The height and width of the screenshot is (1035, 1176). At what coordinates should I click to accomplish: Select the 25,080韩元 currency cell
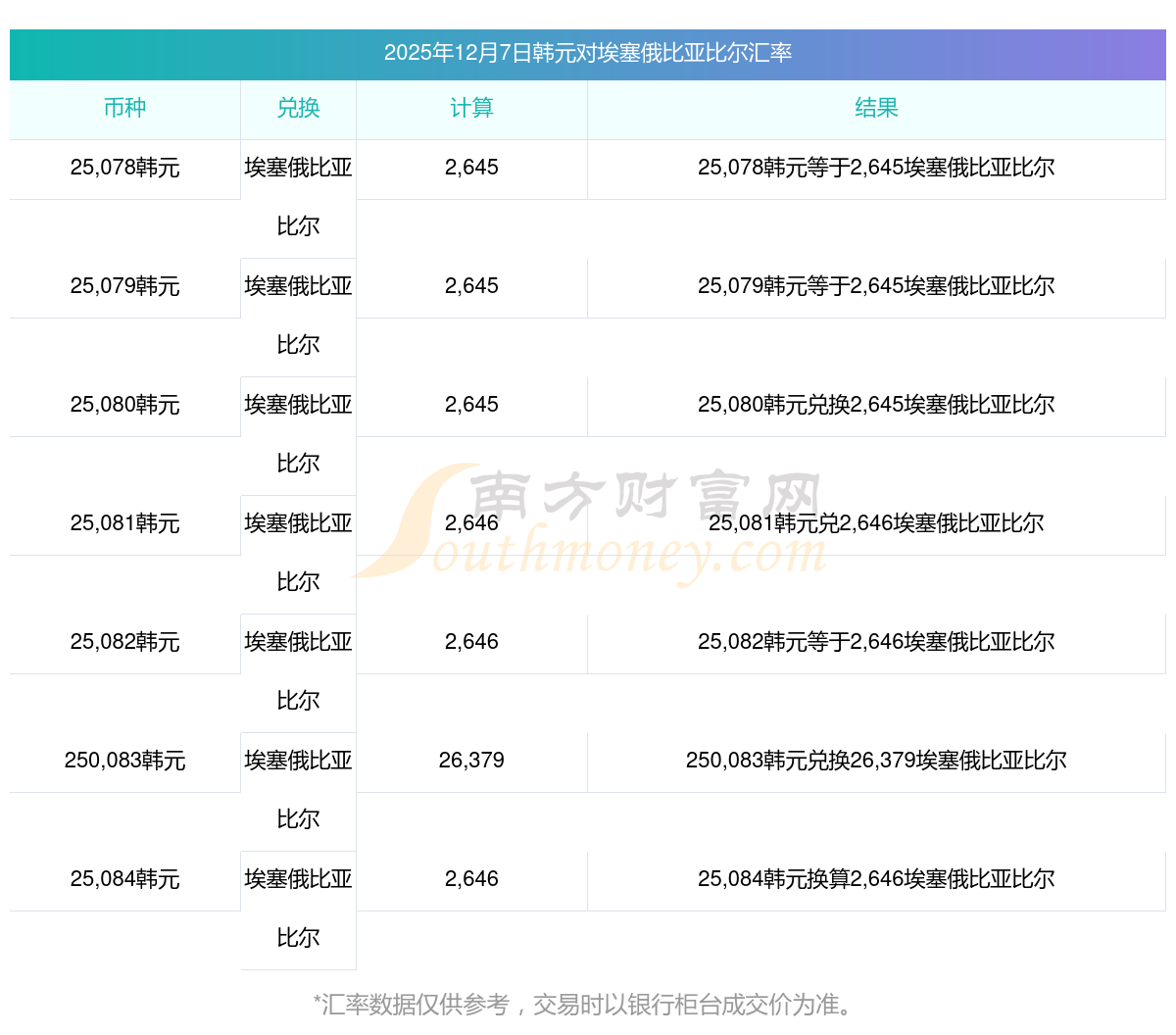(x=124, y=405)
